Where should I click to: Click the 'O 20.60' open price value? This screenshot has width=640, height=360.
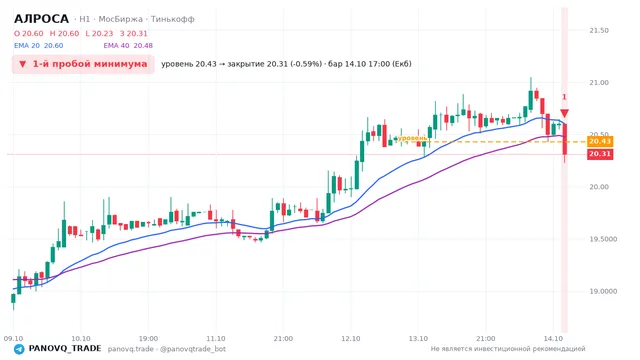[x=29, y=33]
